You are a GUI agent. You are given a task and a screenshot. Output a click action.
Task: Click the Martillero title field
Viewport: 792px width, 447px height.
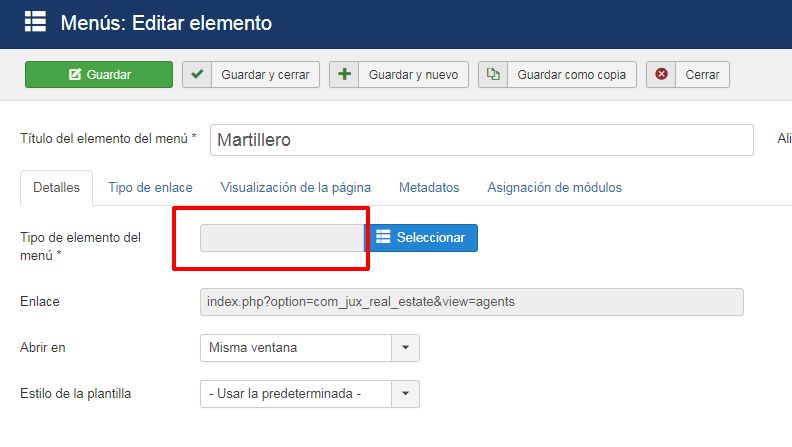482,140
